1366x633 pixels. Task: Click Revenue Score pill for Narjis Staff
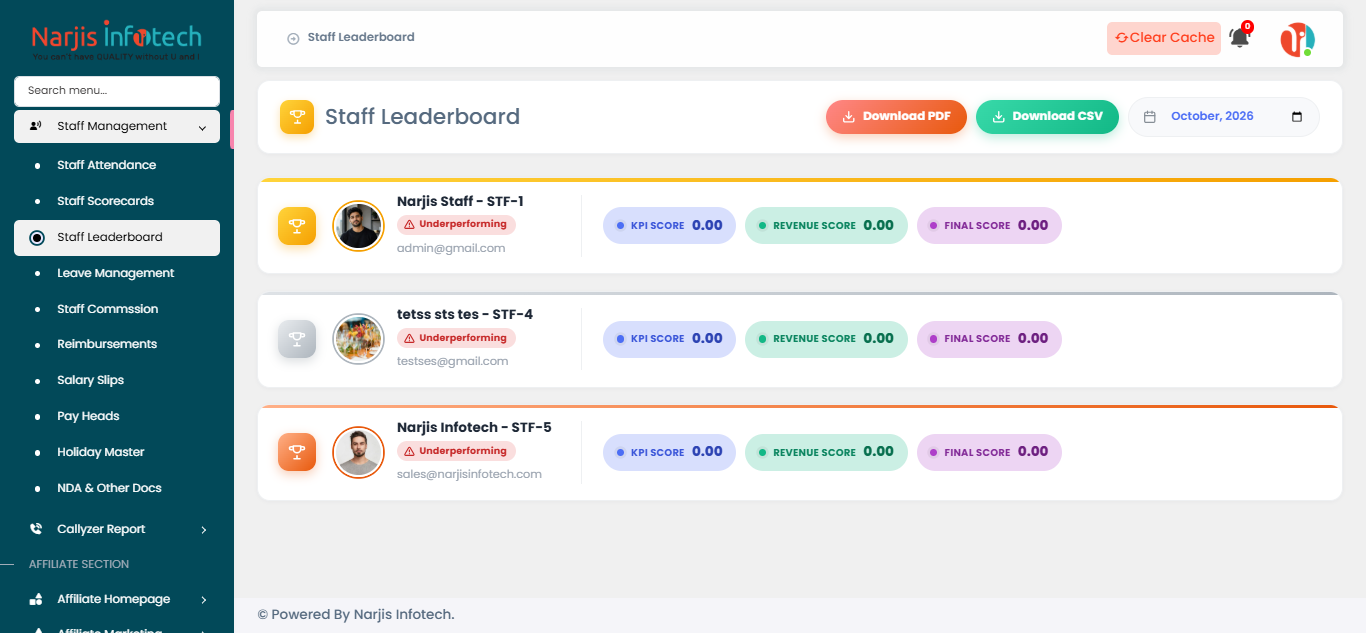826,226
